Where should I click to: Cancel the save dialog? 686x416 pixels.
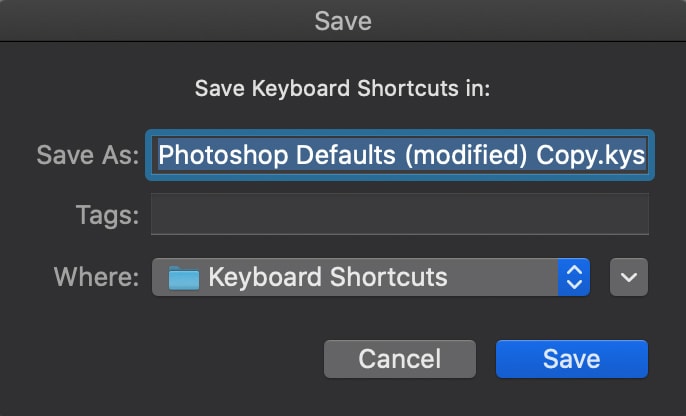click(x=400, y=359)
